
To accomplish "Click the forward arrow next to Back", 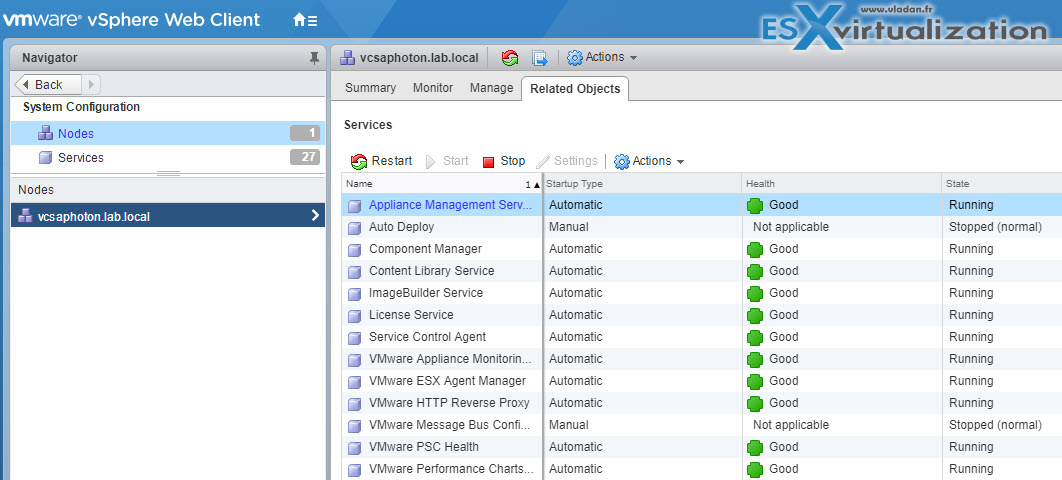I will click(91, 85).
